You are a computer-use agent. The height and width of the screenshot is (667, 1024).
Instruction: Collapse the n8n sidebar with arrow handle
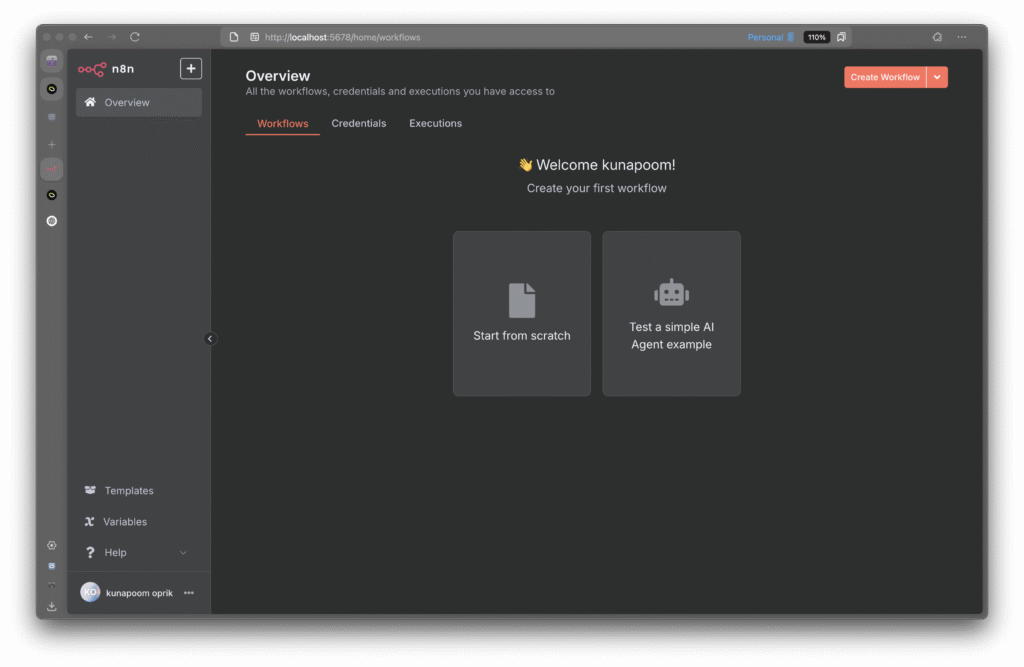(x=210, y=339)
